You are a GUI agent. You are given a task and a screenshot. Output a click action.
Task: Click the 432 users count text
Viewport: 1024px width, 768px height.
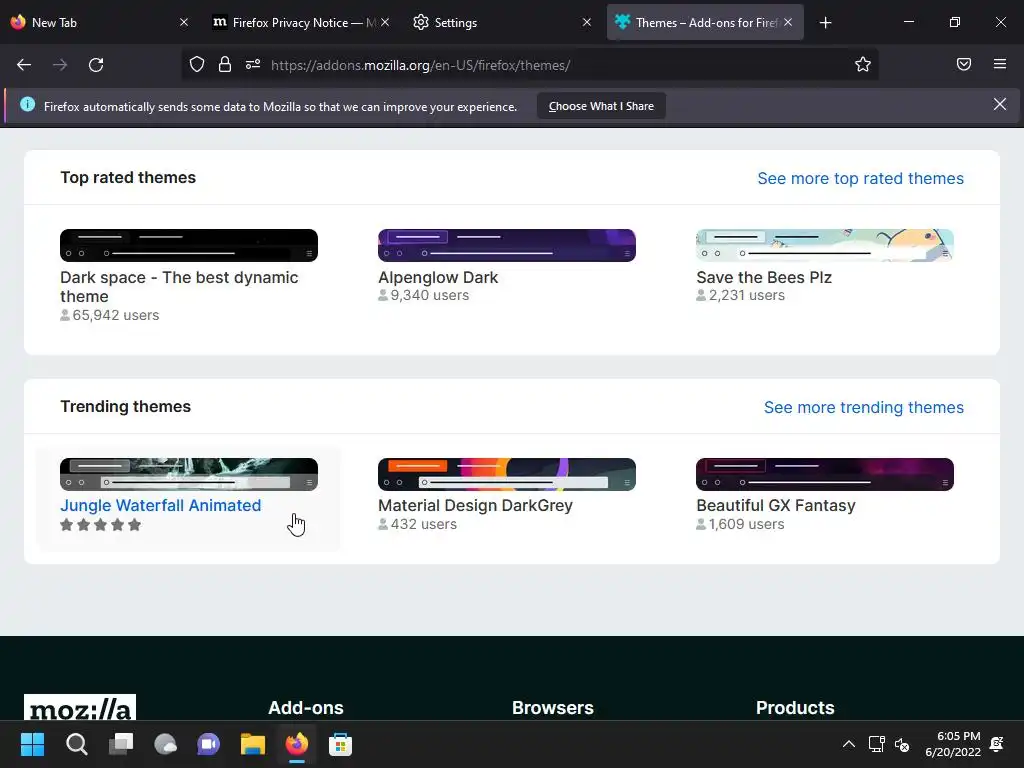(423, 524)
